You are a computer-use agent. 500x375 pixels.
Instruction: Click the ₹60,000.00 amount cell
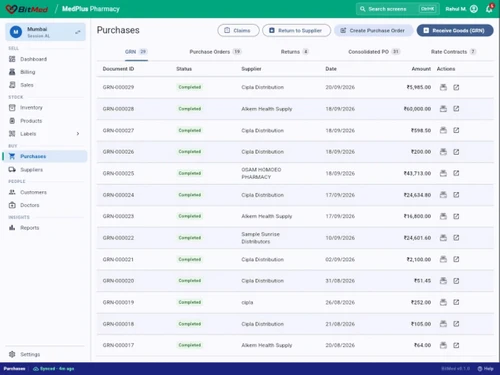tap(417, 109)
